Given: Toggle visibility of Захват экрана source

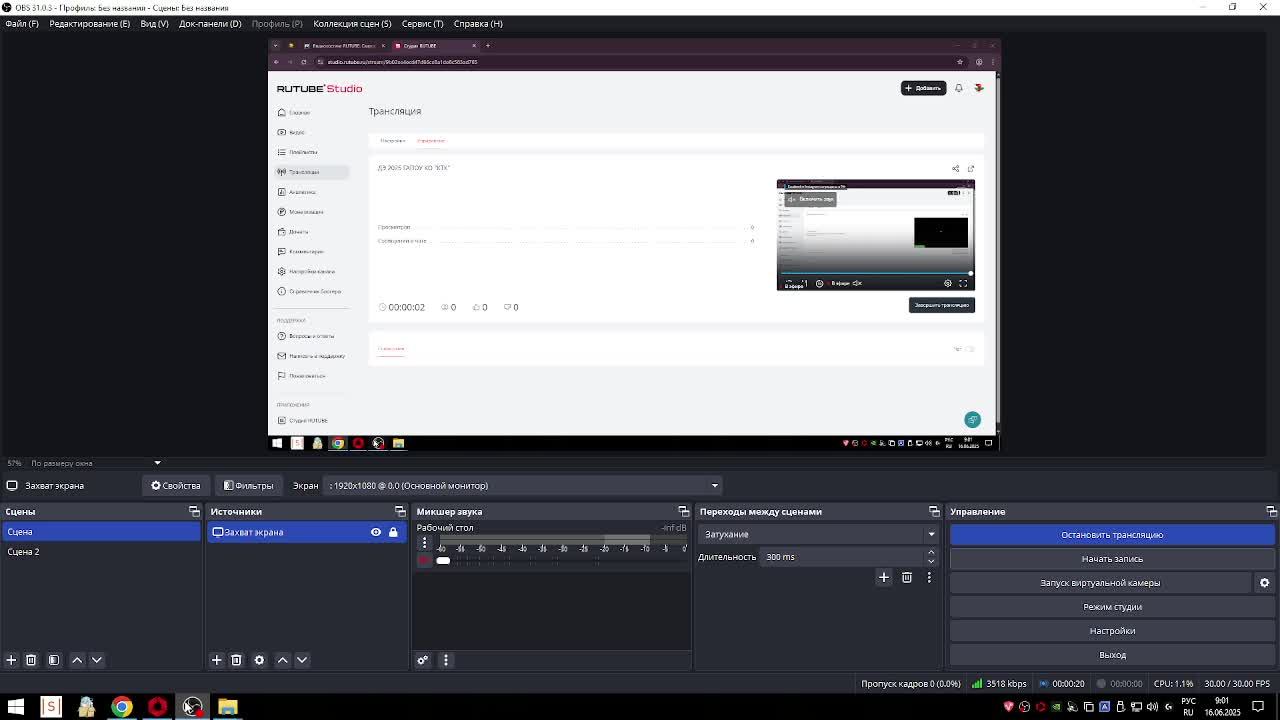Looking at the screenshot, I should pyautogui.click(x=376, y=532).
